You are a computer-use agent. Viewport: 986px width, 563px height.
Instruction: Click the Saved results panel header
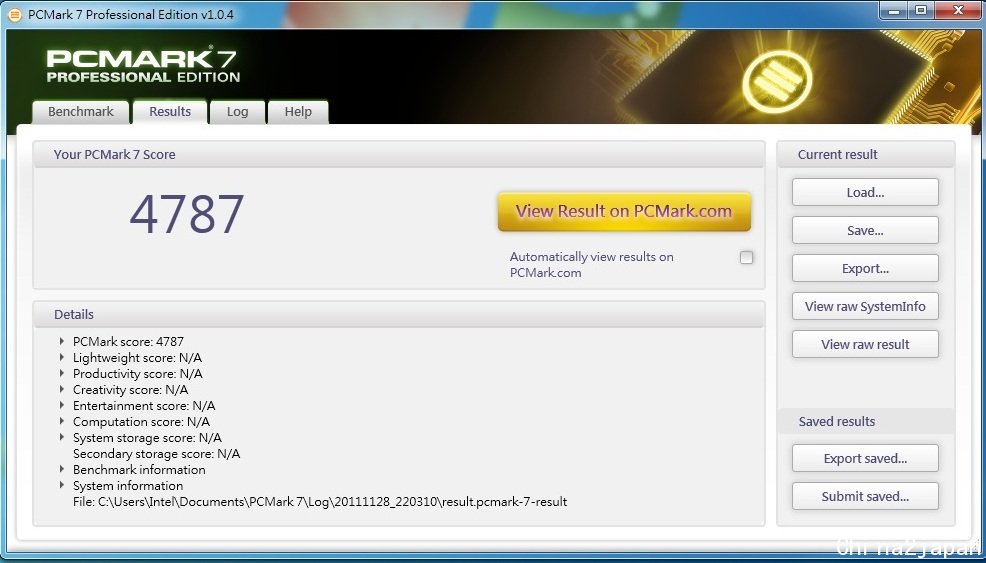point(866,421)
